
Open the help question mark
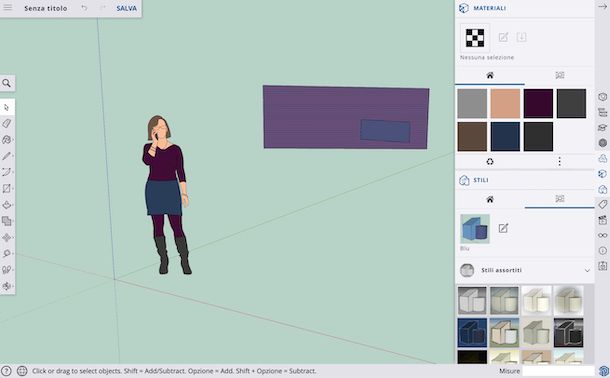point(6,371)
